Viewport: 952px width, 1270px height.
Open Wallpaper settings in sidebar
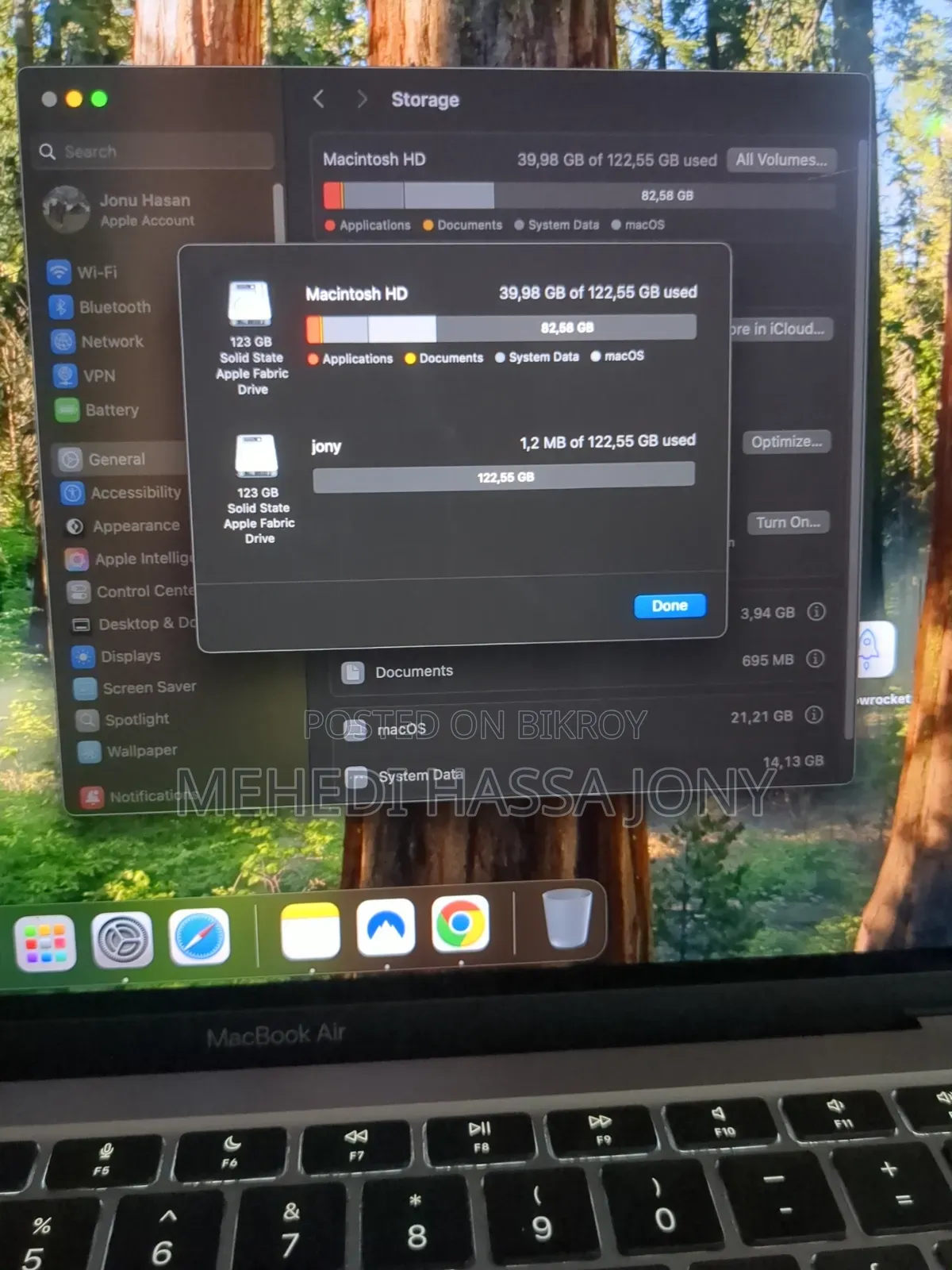click(x=128, y=751)
